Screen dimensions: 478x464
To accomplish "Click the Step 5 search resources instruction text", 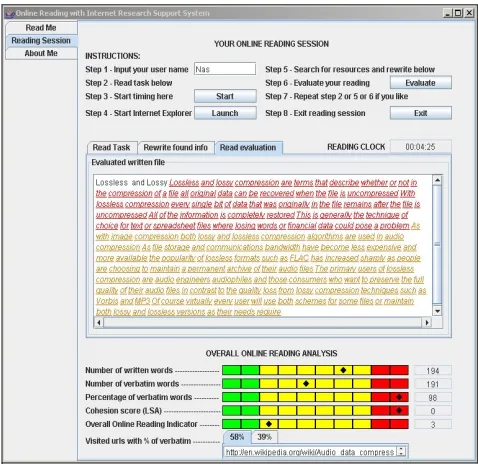I will [x=350, y=69].
